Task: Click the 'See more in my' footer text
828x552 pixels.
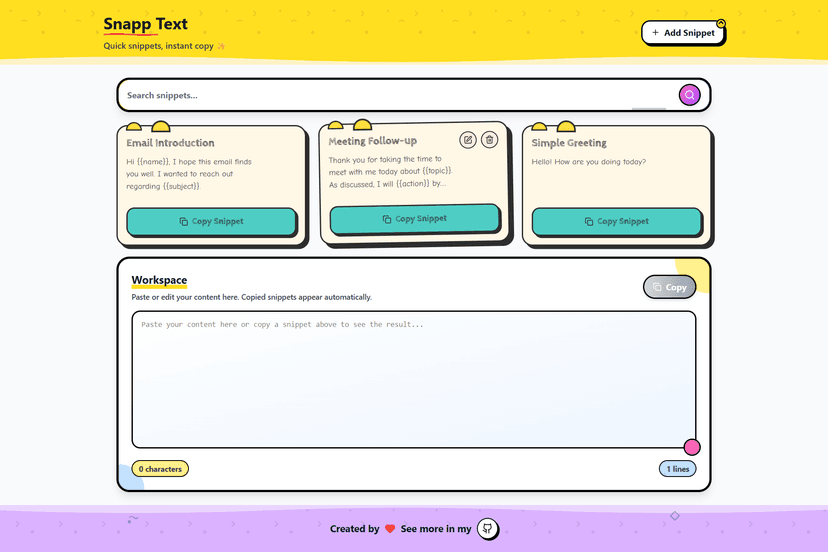Action: point(436,529)
